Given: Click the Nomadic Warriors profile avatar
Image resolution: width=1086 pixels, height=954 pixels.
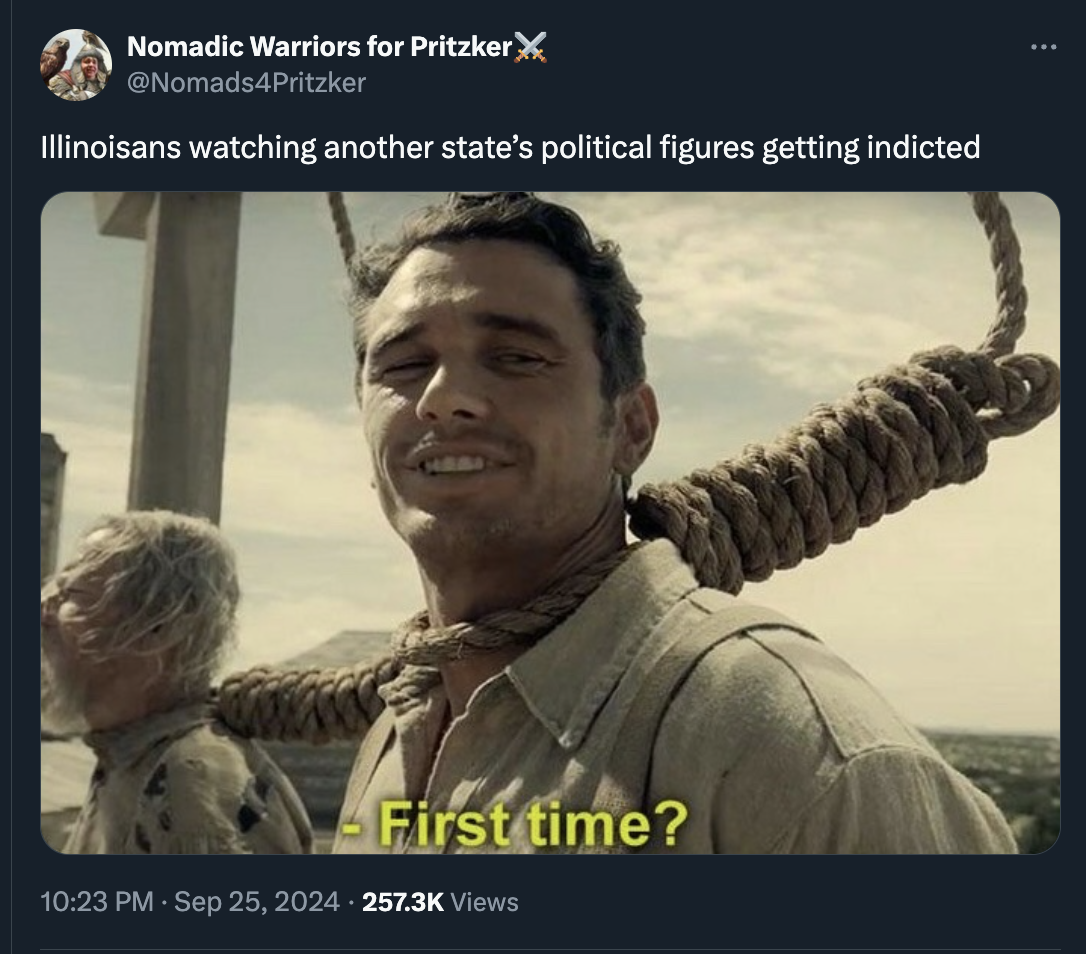Looking at the screenshot, I should (x=76, y=65).
